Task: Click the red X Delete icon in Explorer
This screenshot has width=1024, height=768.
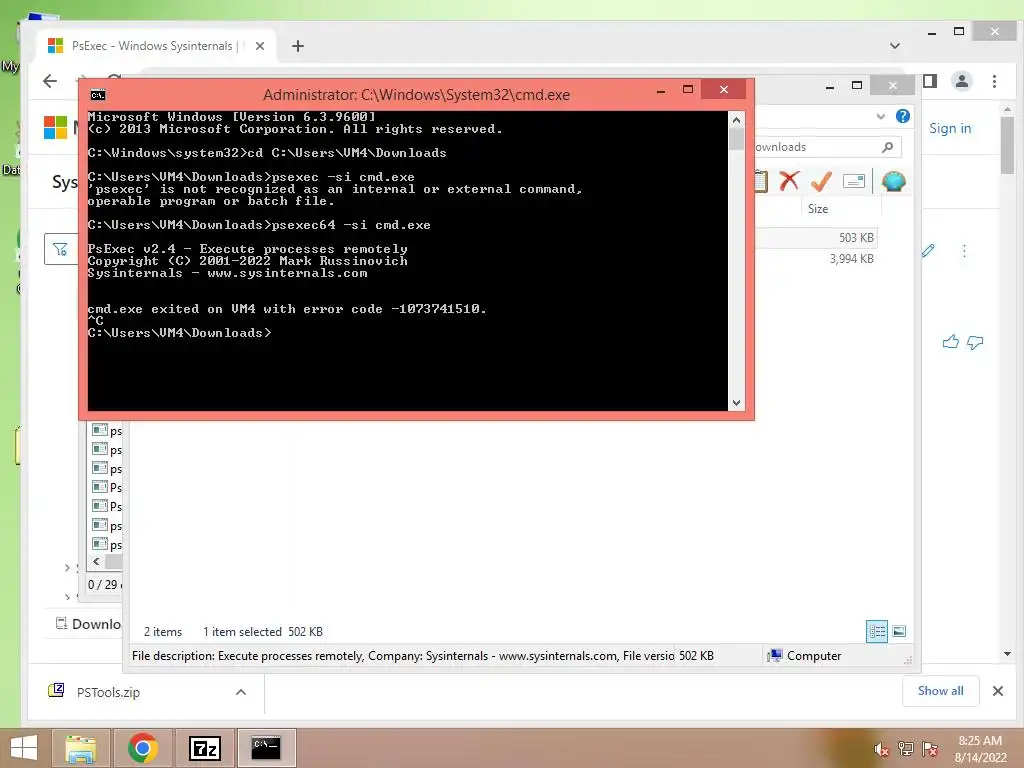Action: (x=789, y=181)
